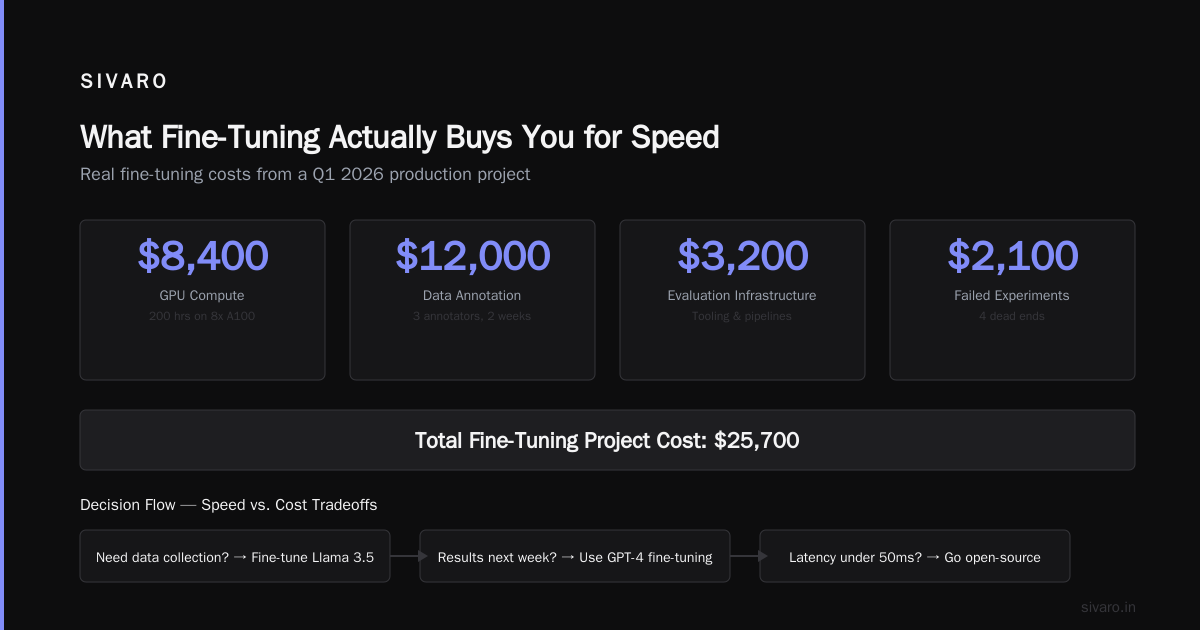Click the sivaro.in link

point(1108,607)
